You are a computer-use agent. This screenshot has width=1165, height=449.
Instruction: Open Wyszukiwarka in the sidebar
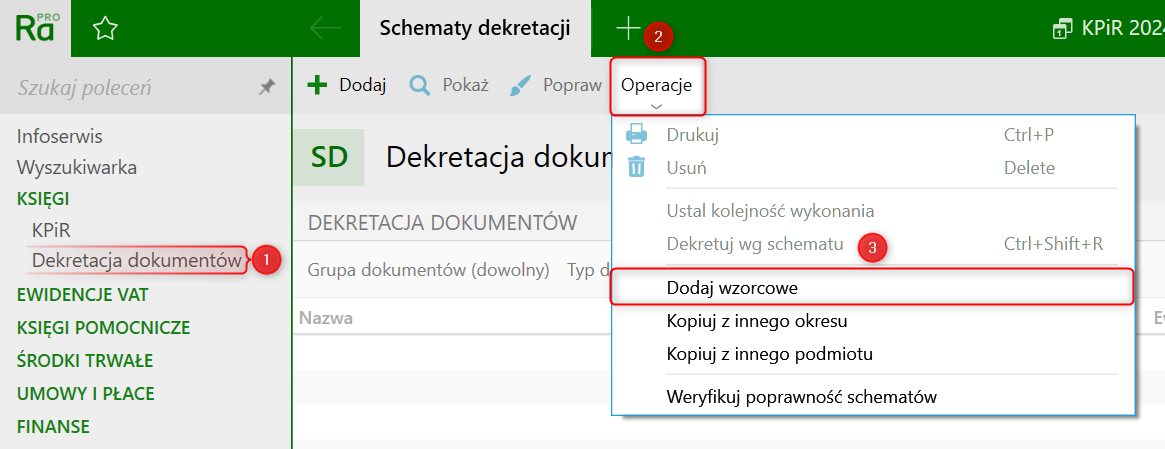pos(77,167)
